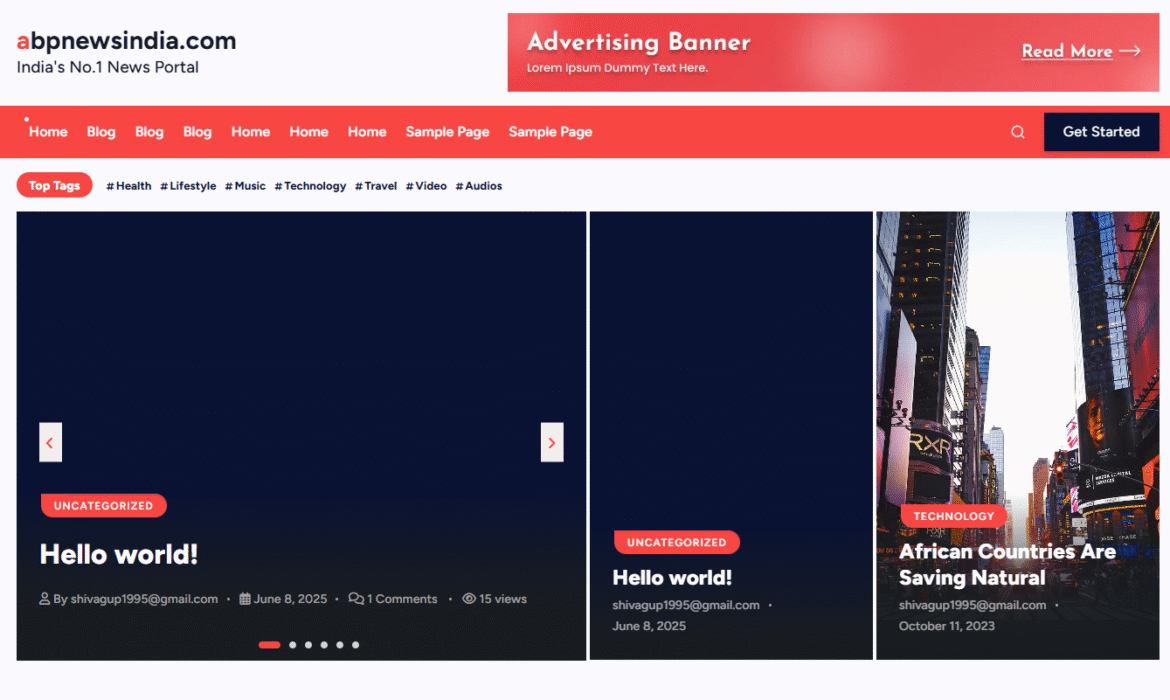Click the calendar date icon
The width and height of the screenshot is (1170, 700).
(x=245, y=599)
